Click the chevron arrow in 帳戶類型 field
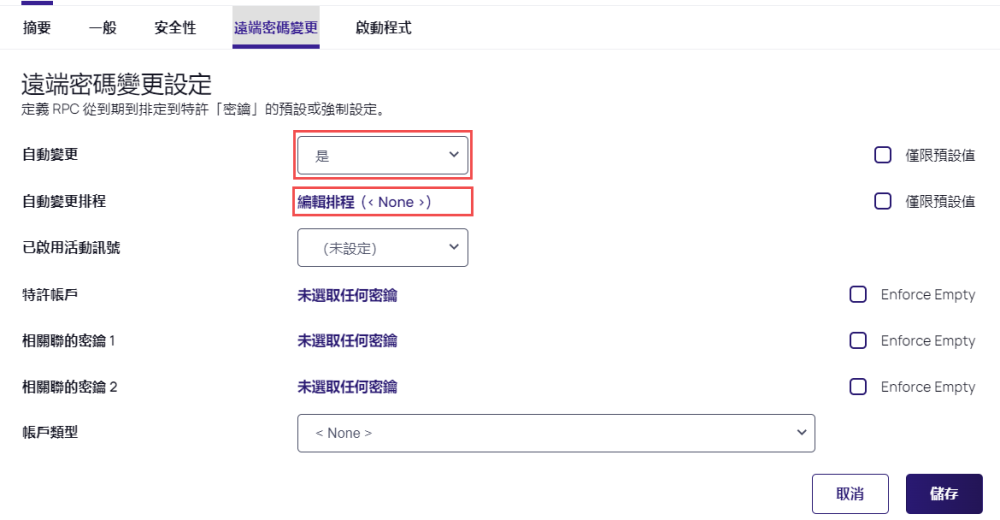The image size is (1000, 520). point(801,433)
